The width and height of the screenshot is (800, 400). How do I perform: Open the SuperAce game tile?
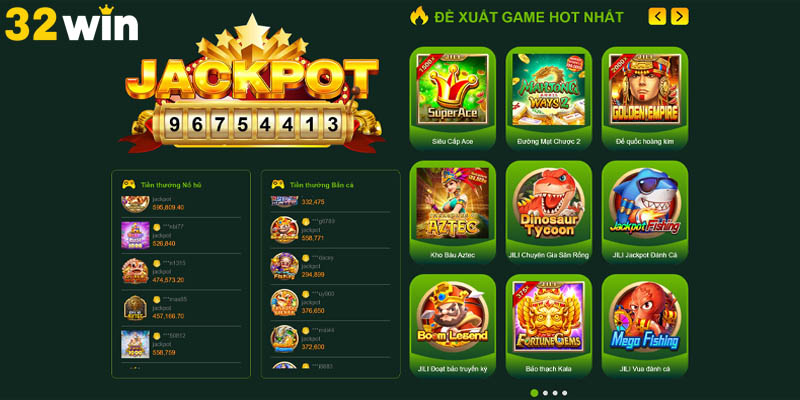pos(453,98)
